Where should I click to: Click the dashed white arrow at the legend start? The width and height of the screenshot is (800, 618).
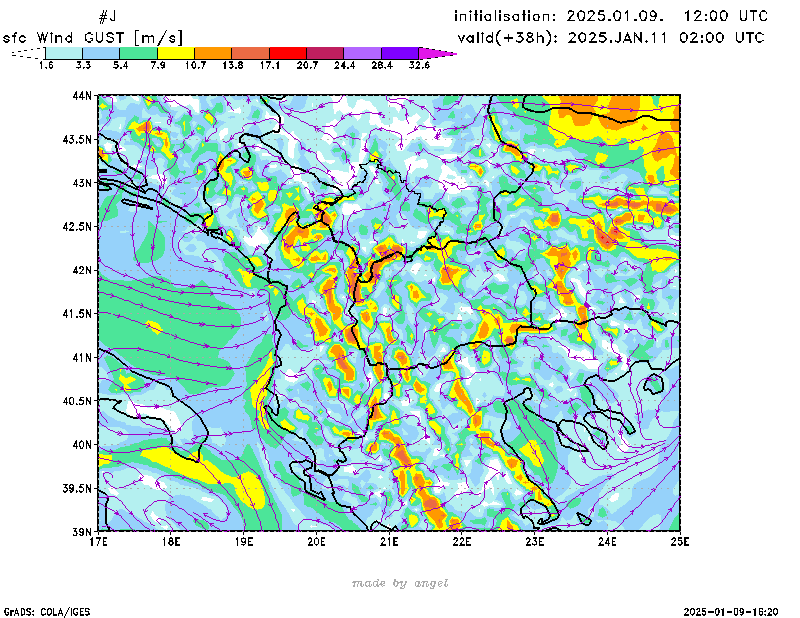coord(26,53)
